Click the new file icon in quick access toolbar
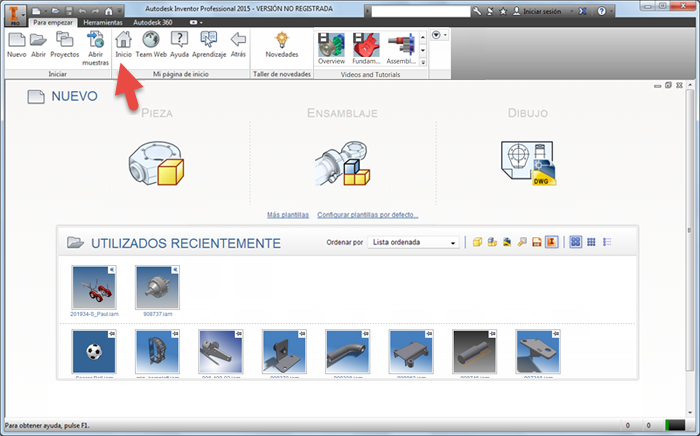700x436 pixels. pos(36,11)
